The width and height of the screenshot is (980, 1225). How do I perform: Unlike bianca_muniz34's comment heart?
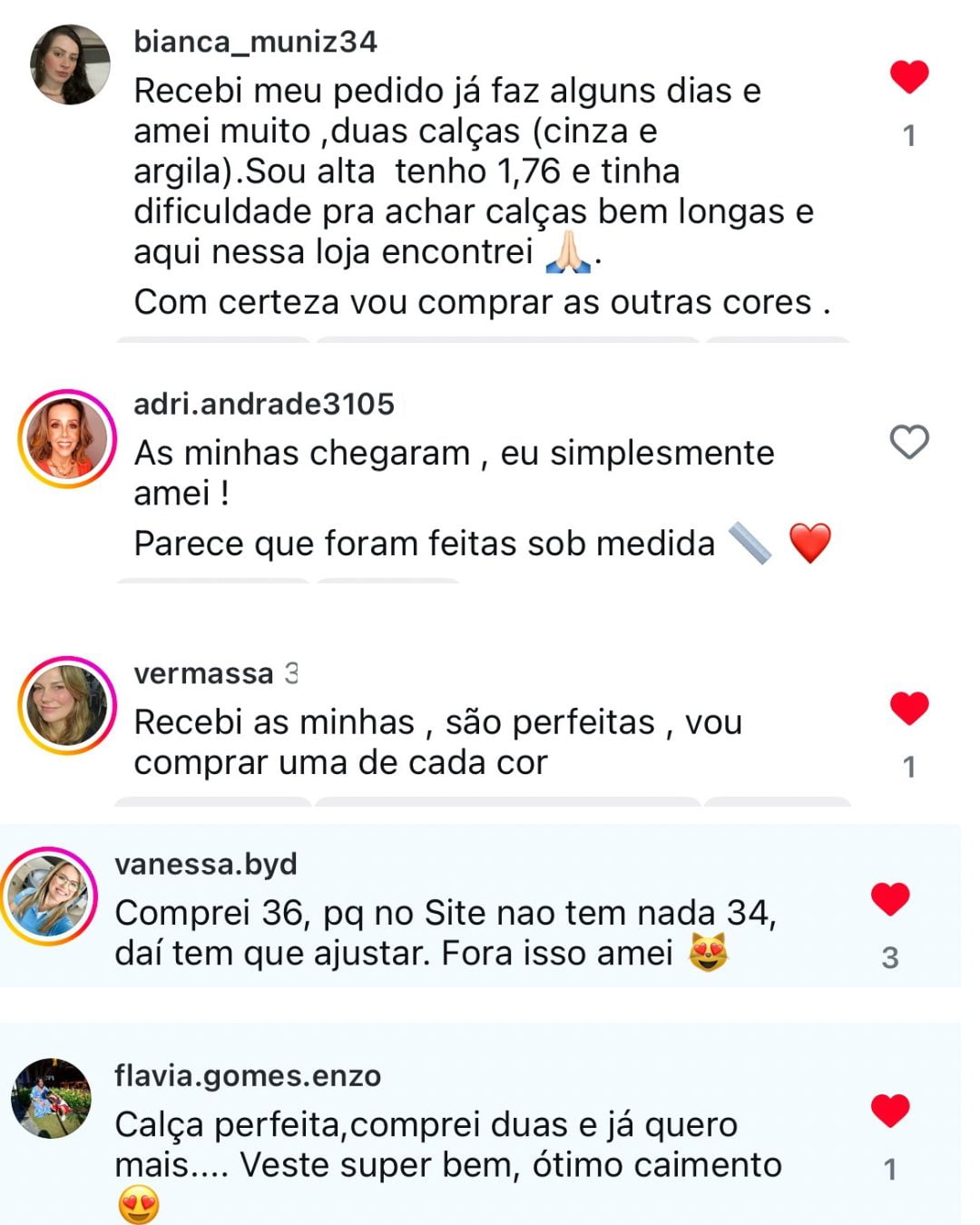908,77
